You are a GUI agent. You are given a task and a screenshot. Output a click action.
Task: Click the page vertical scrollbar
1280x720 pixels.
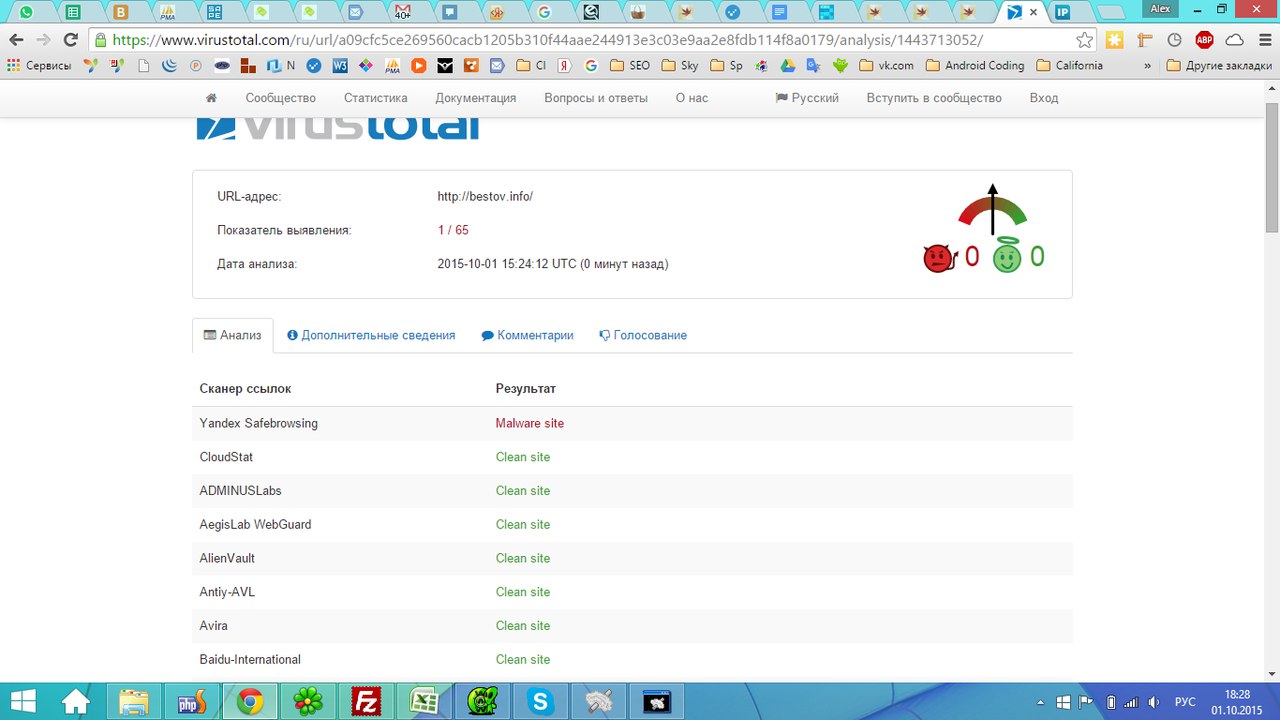pos(1272,168)
